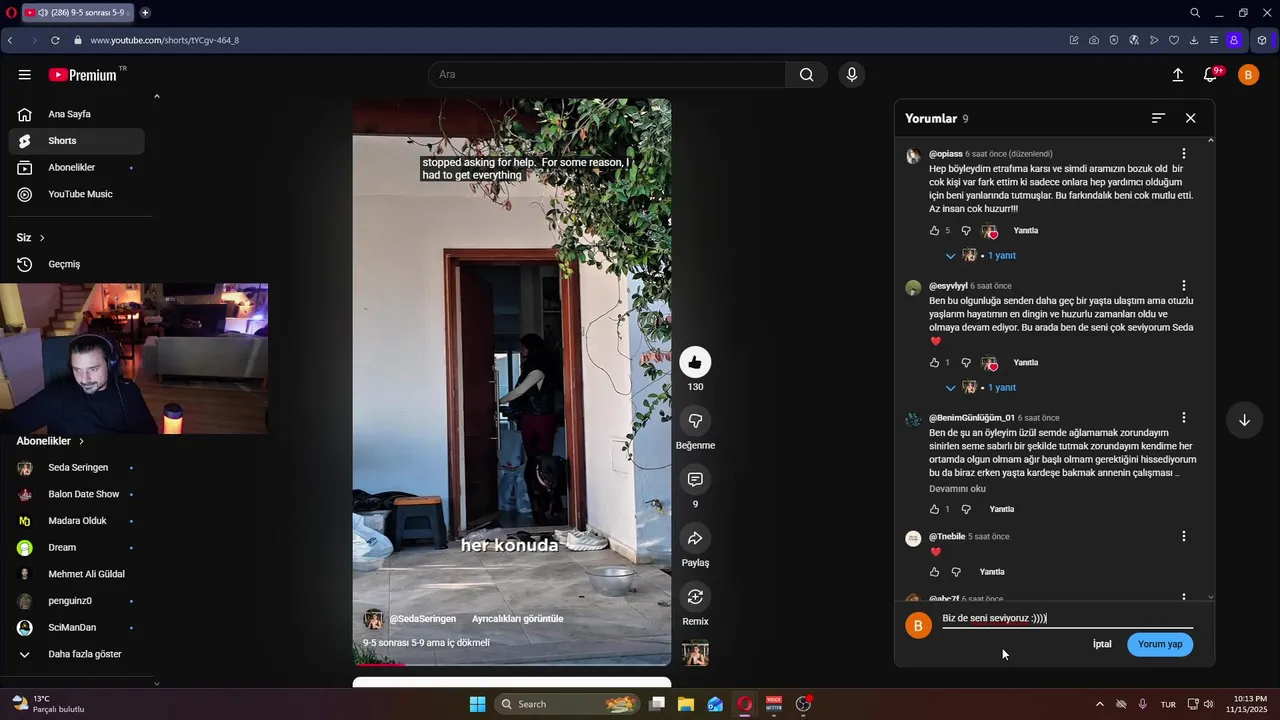Click the comment text input field
The image size is (1280, 720).
point(1067,619)
